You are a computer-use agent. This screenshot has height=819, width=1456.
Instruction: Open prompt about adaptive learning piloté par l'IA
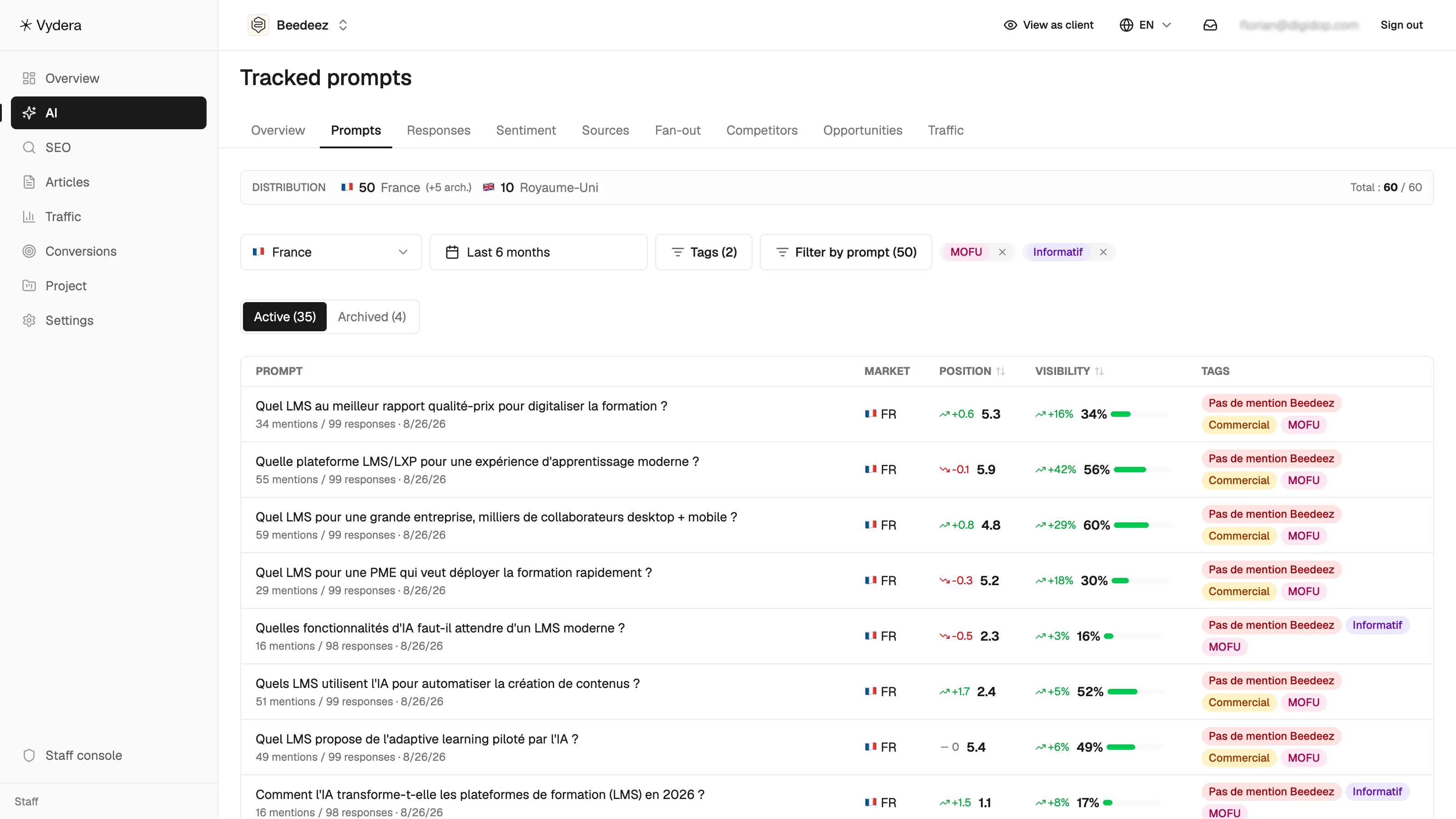point(417,739)
